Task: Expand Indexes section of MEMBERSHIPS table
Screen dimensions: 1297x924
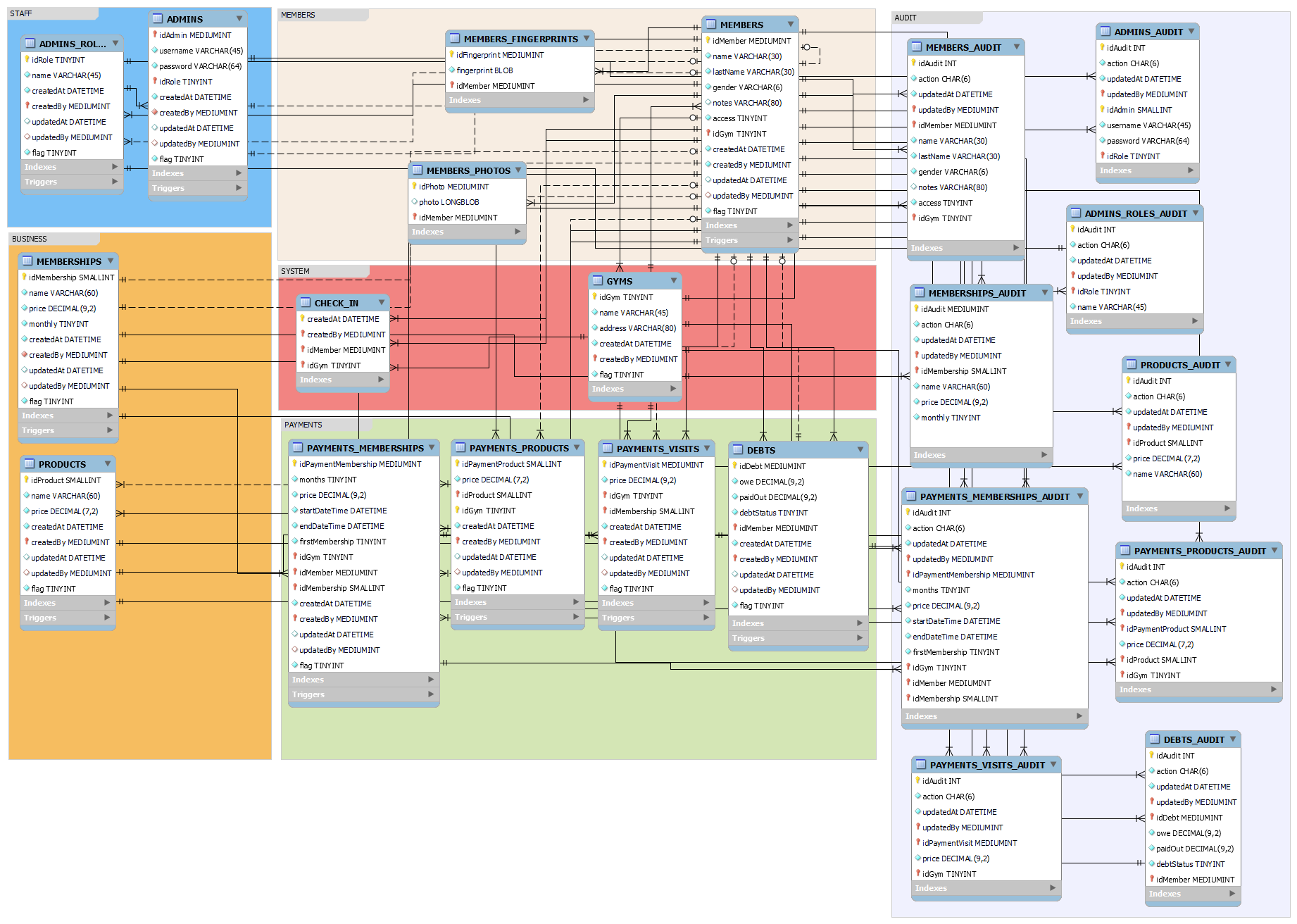Action: coord(110,416)
